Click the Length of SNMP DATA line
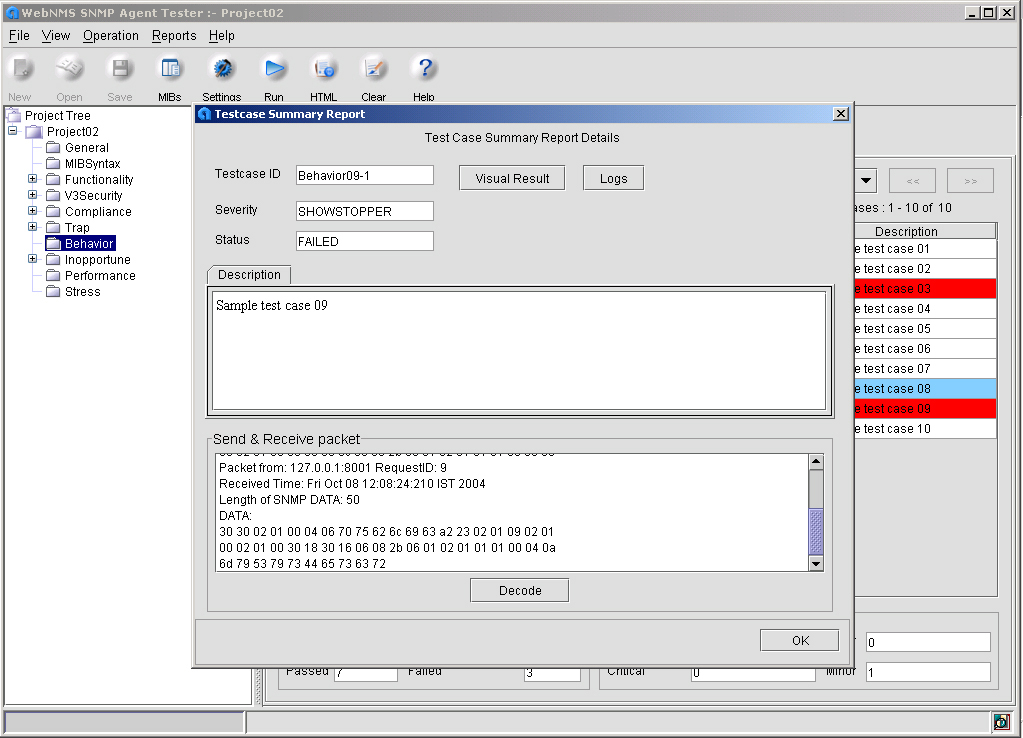Image resolution: width=1023 pixels, height=738 pixels. (289, 500)
